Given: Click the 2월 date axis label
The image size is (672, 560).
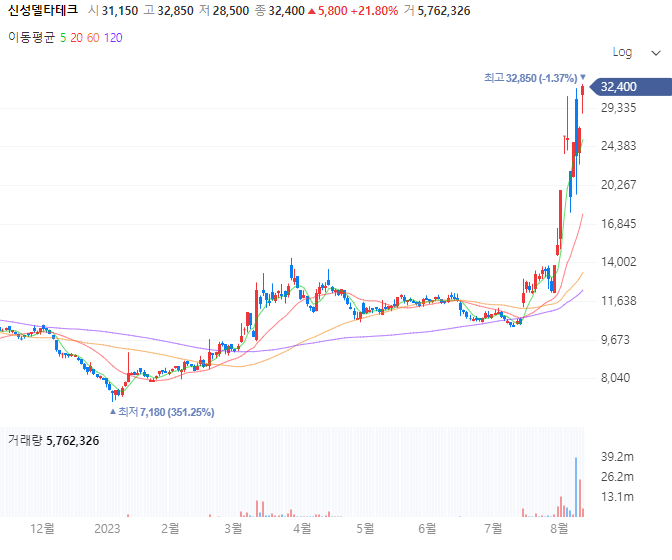Looking at the screenshot, I should pyautogui.click(x=170, y=529).
